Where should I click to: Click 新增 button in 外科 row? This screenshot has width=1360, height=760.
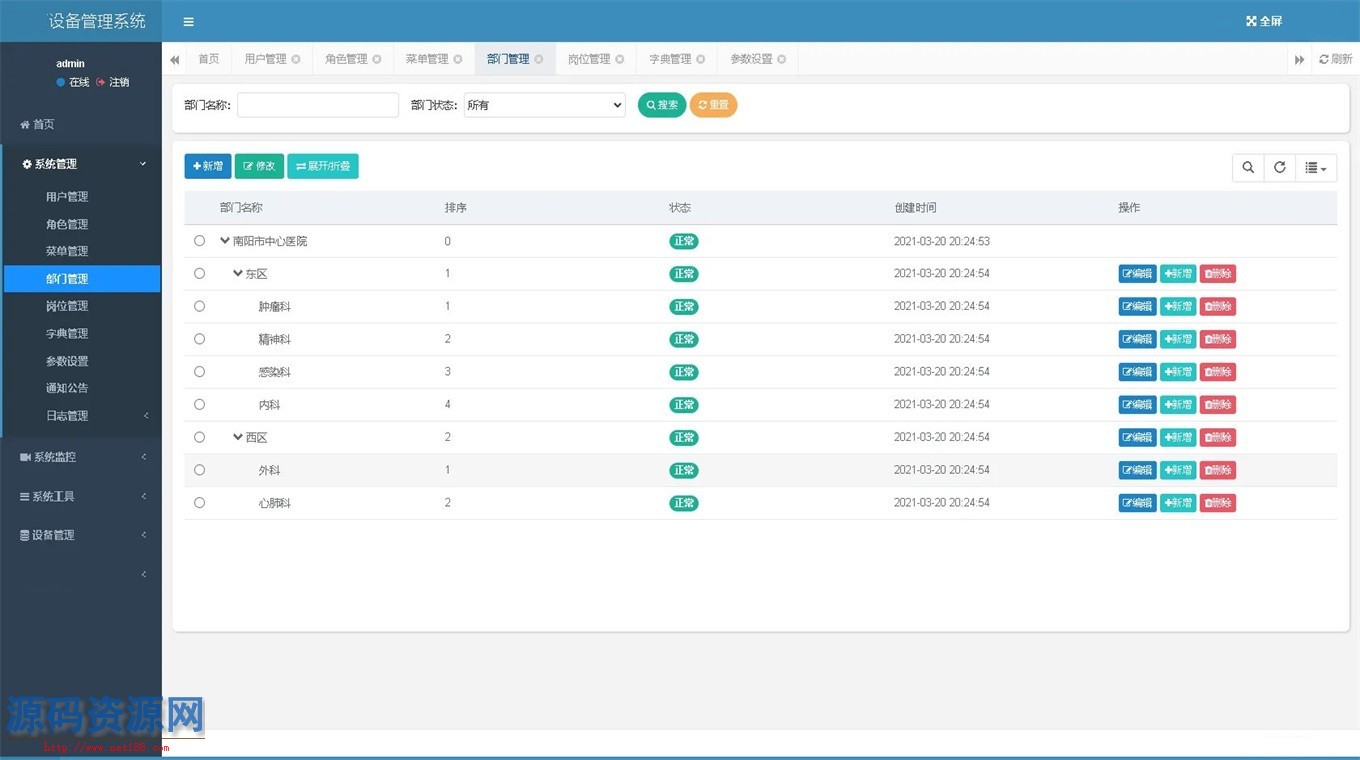point(1178,470)
